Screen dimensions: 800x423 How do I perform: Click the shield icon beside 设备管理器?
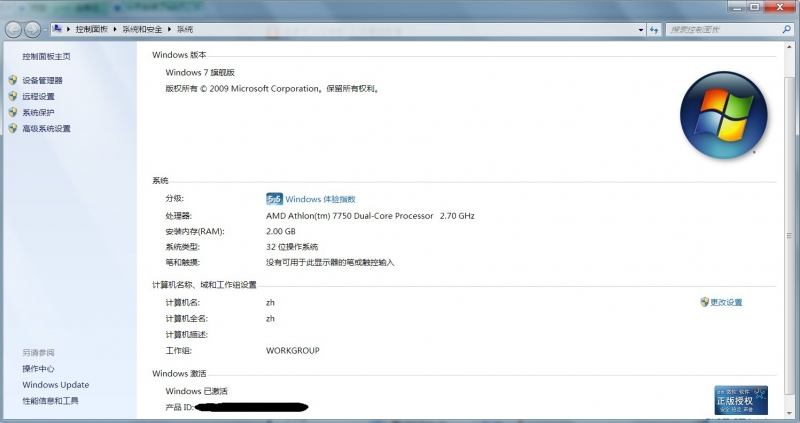coord(13,80)
